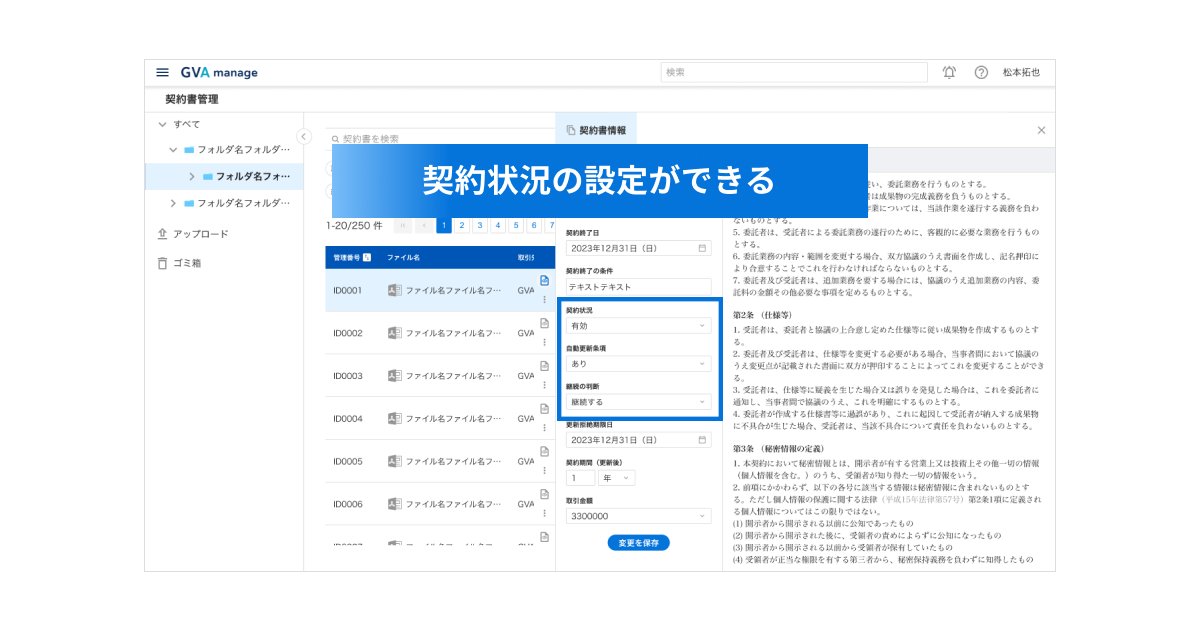Open the 契約状況 dropdown showing 有効
Image resolution: width=1200 pixels, height=630 pixels.
pos(639,325)
